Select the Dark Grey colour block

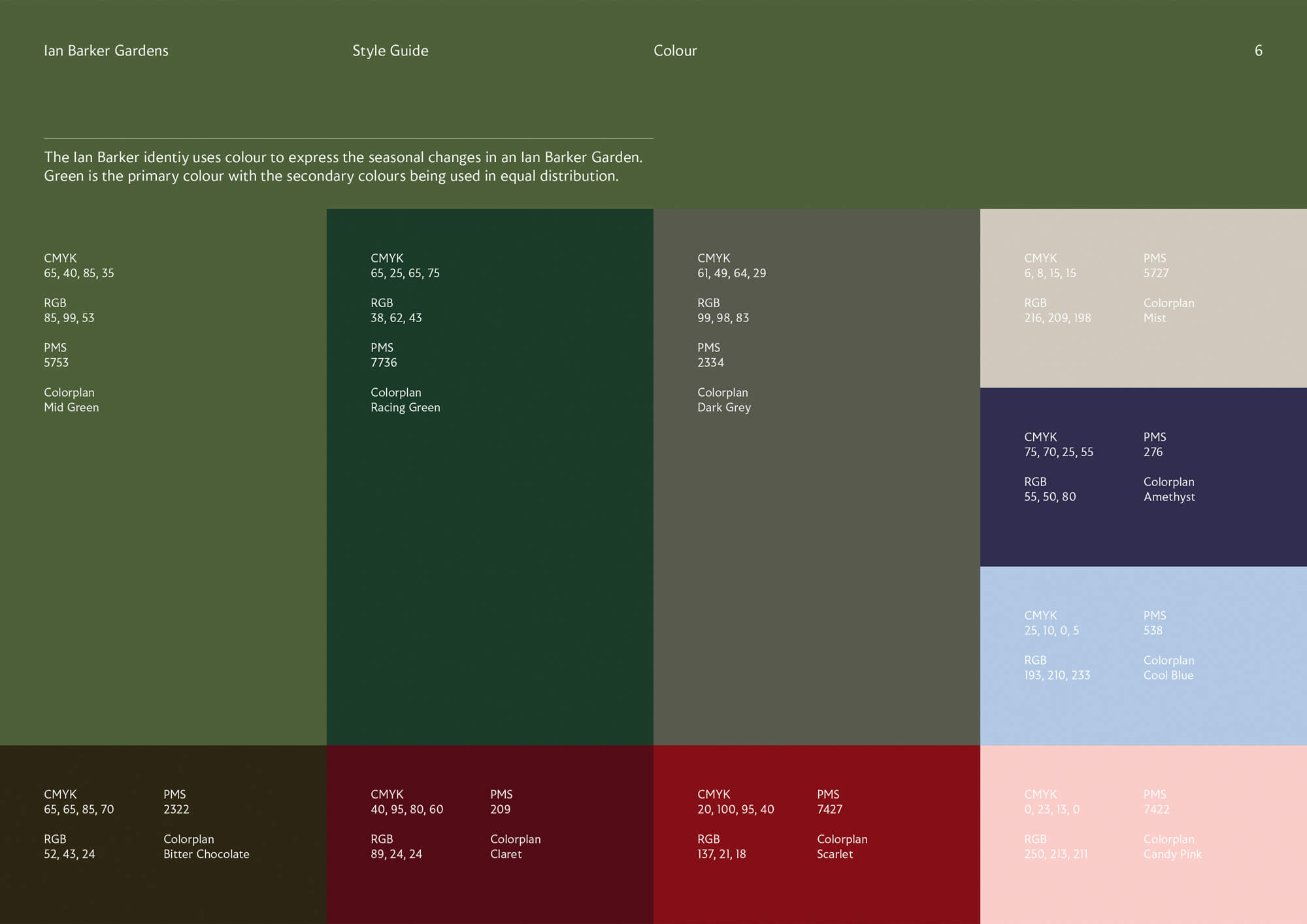click(817, 555)
